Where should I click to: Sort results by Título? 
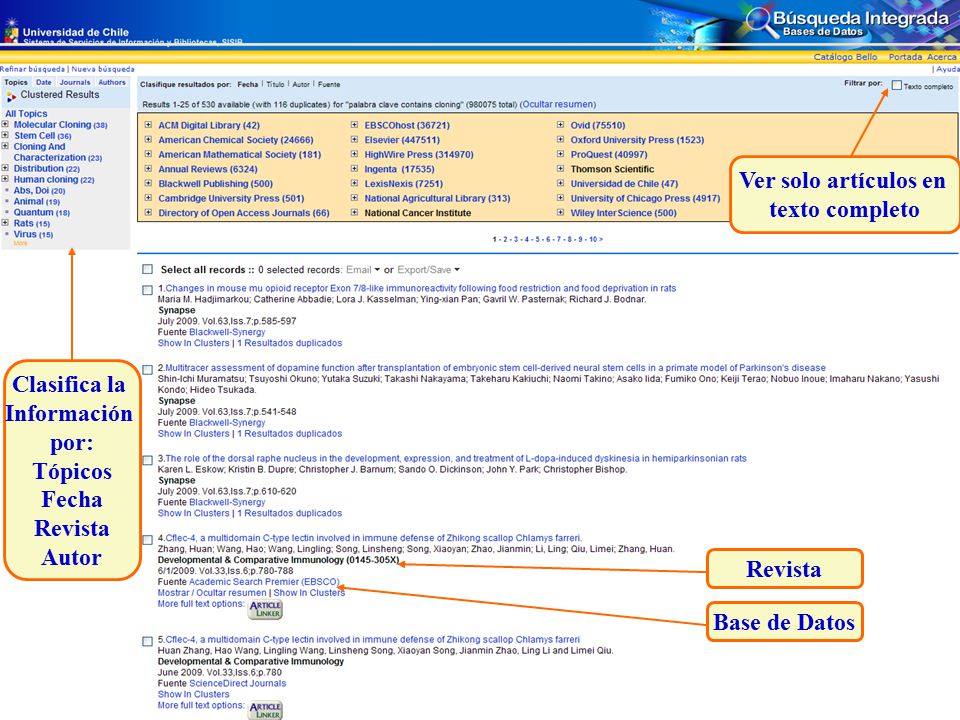click(x=276, y=84)
